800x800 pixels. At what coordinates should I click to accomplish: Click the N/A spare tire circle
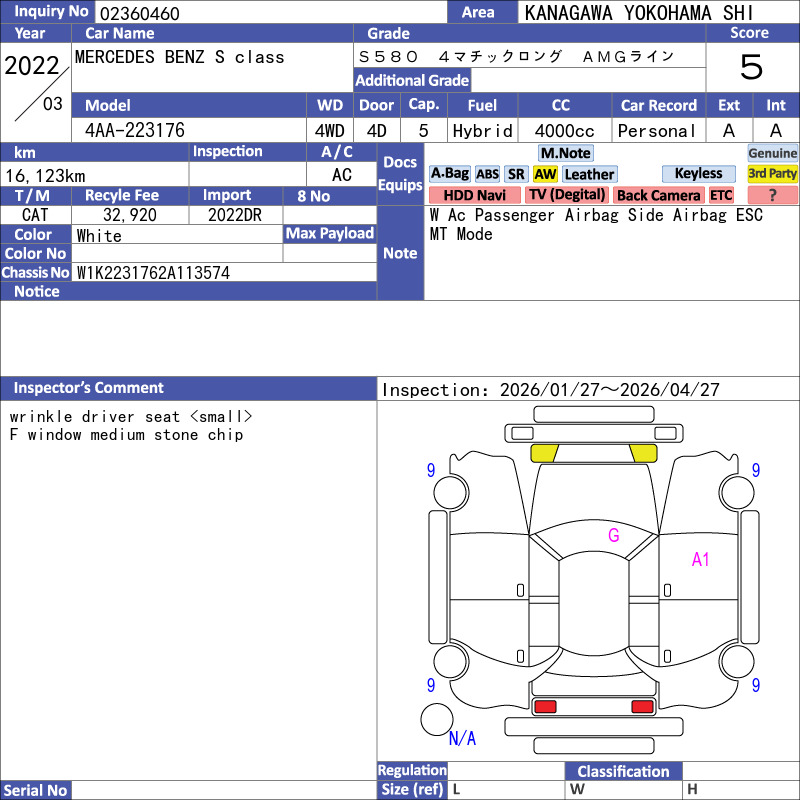[x=436, y=719]
